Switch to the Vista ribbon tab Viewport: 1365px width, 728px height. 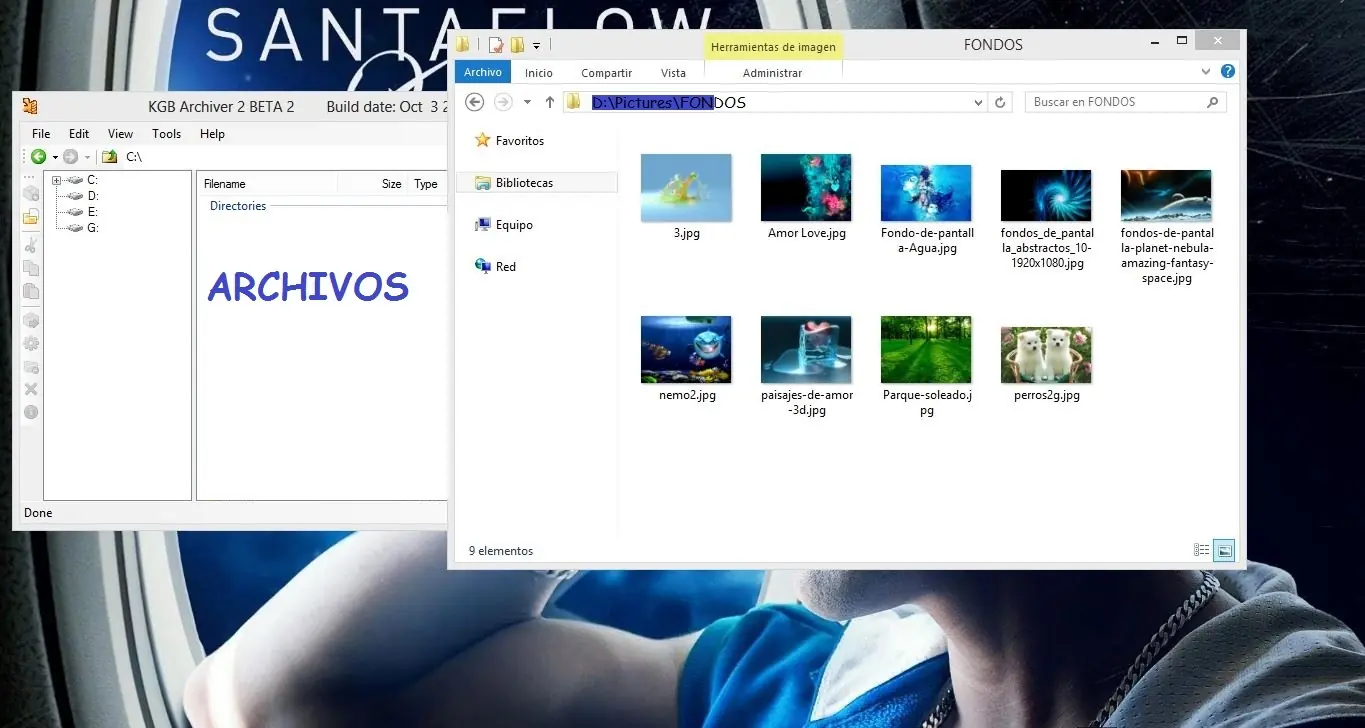point(674,73)
